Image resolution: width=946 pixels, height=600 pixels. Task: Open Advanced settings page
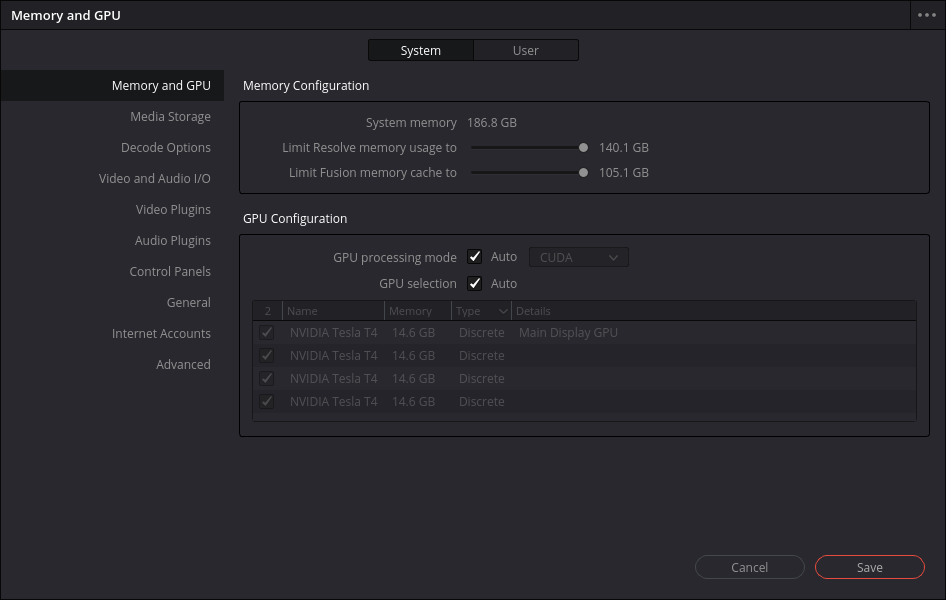click(183, 364)
